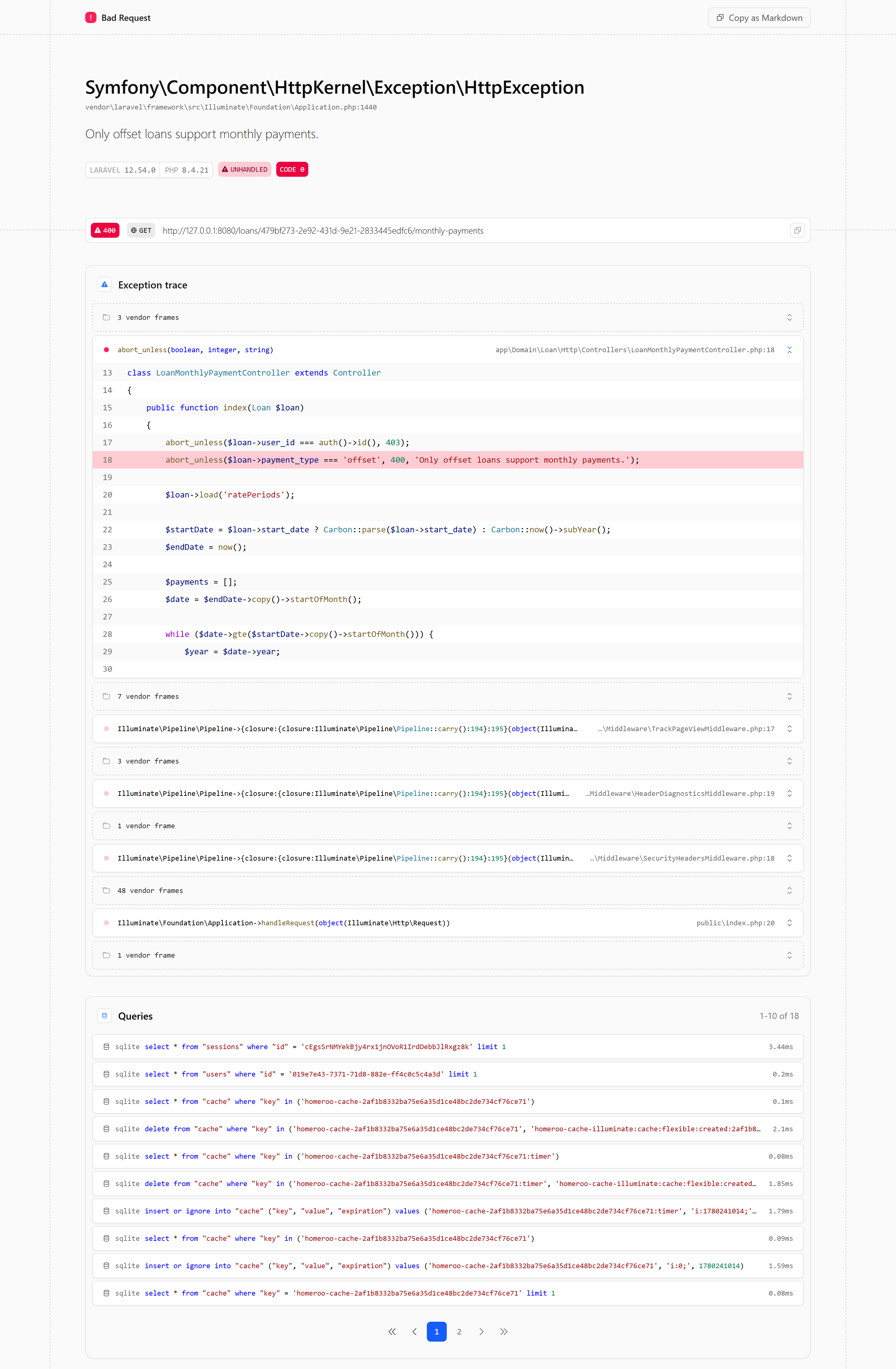The image size is (896, 1369).
Task: Go to queries page 2
Action: 459,1332
